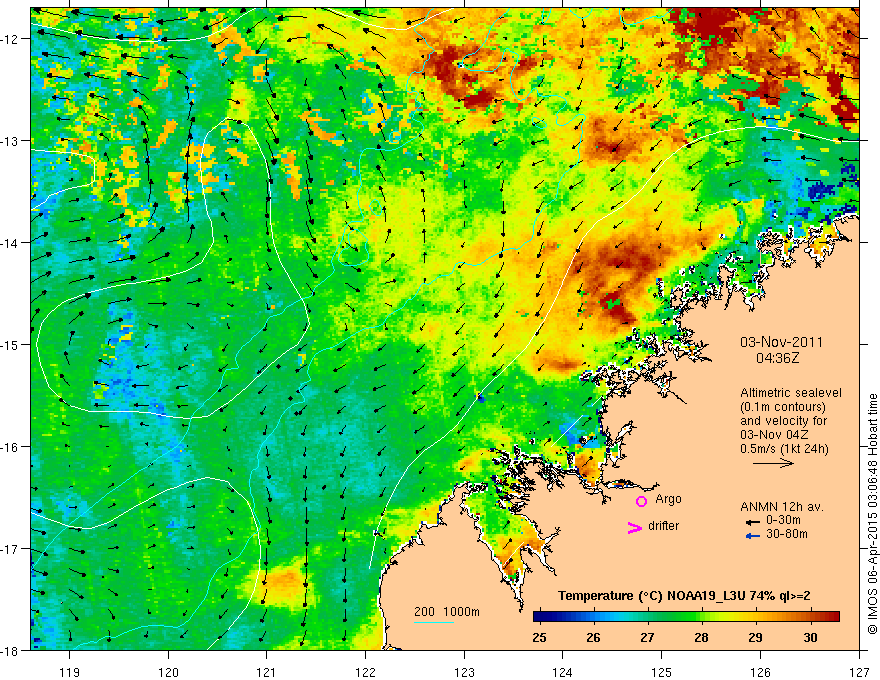Image resolution: width=880 pixels, height=680 pixels.
Task: Click the temperature color bar at 25
Action: click(539, 617)
